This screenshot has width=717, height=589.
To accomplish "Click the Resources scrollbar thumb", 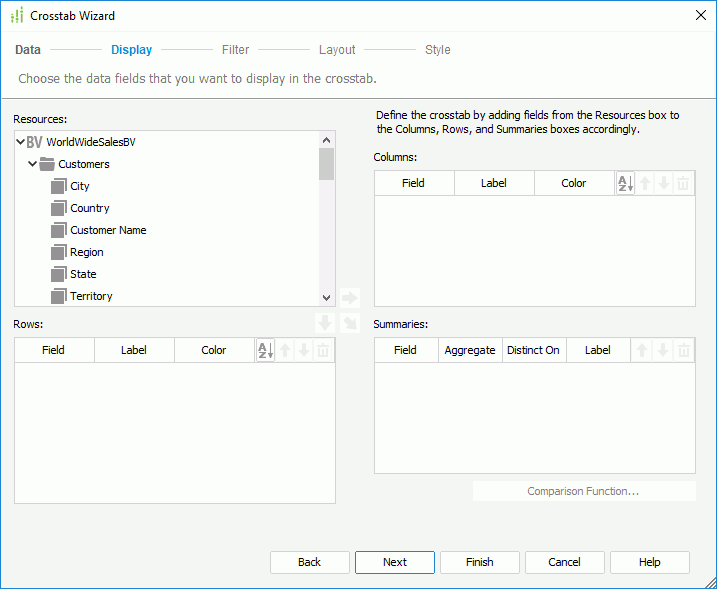I will coord(326,164).
